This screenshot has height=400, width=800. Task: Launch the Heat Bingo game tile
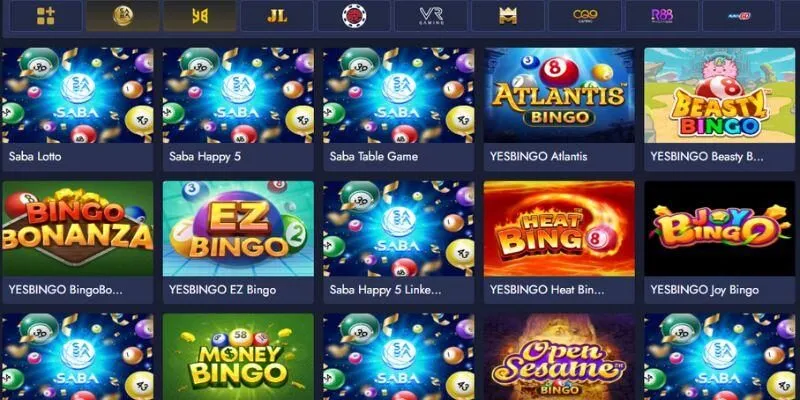tap(559, 229)
